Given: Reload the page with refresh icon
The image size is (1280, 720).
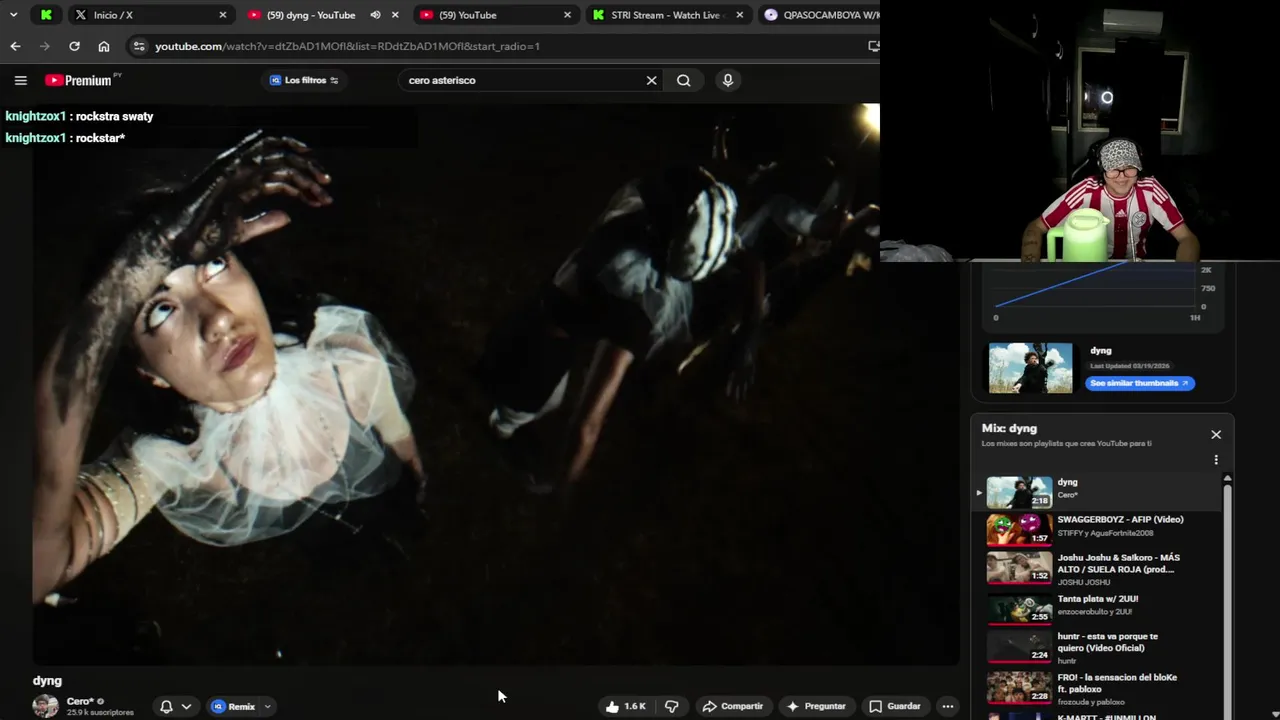Looking at the screenshot, I should pyautogui.click(x=74, y=46).
